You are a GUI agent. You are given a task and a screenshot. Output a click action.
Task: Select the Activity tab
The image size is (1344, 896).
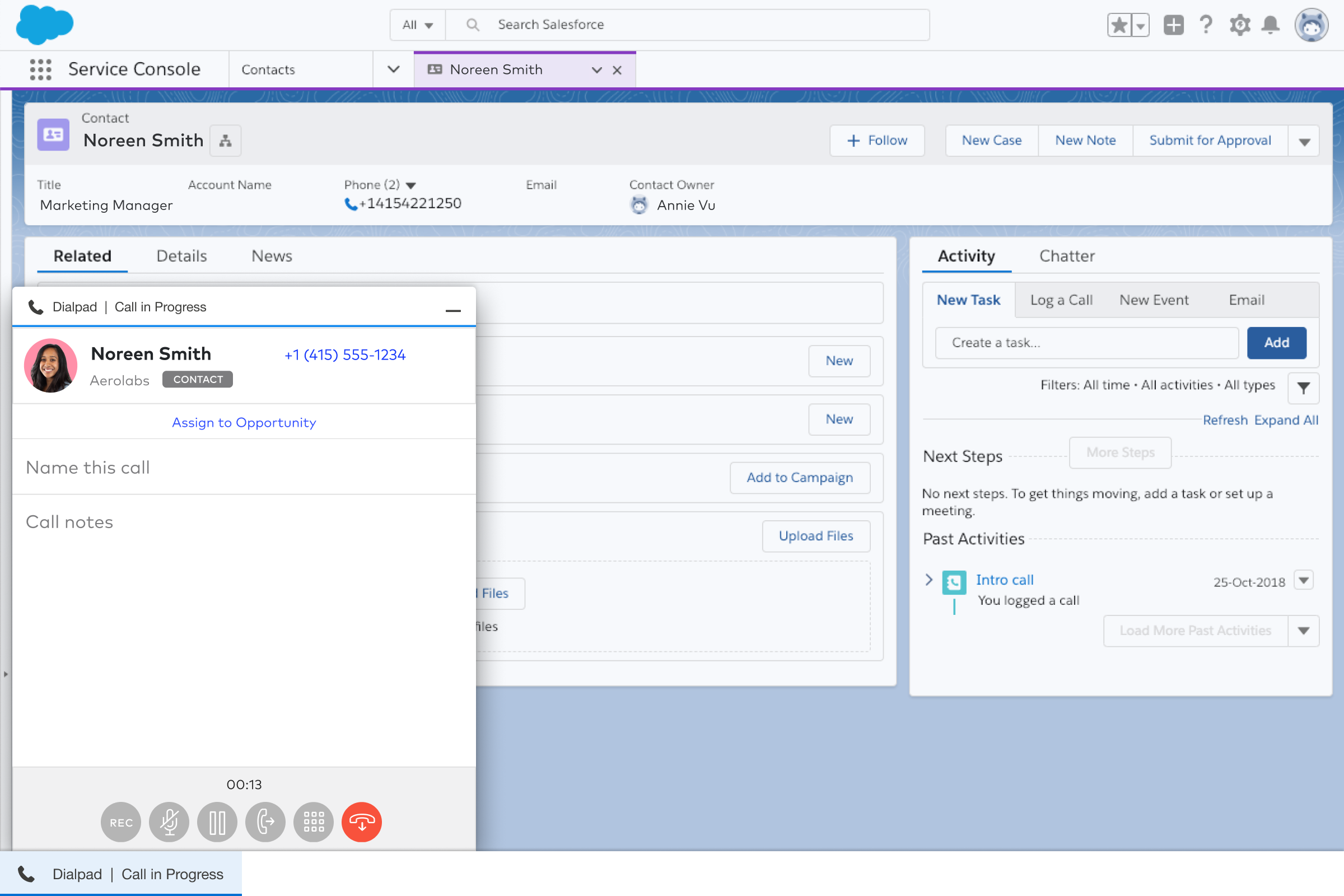967,256
